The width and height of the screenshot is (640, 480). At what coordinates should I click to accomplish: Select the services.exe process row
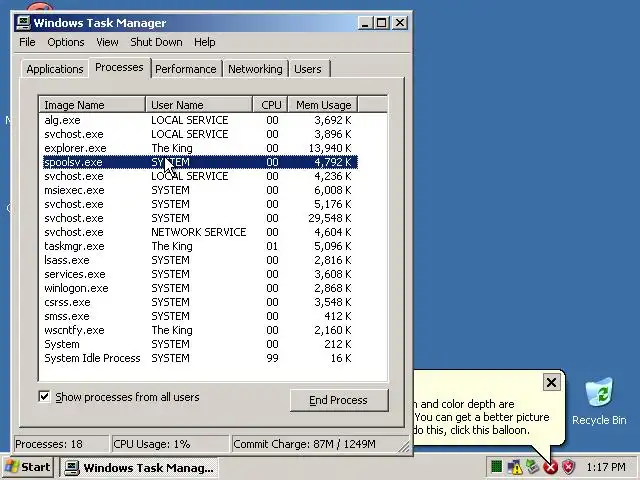pyautogui.click(x=200, y=274)
